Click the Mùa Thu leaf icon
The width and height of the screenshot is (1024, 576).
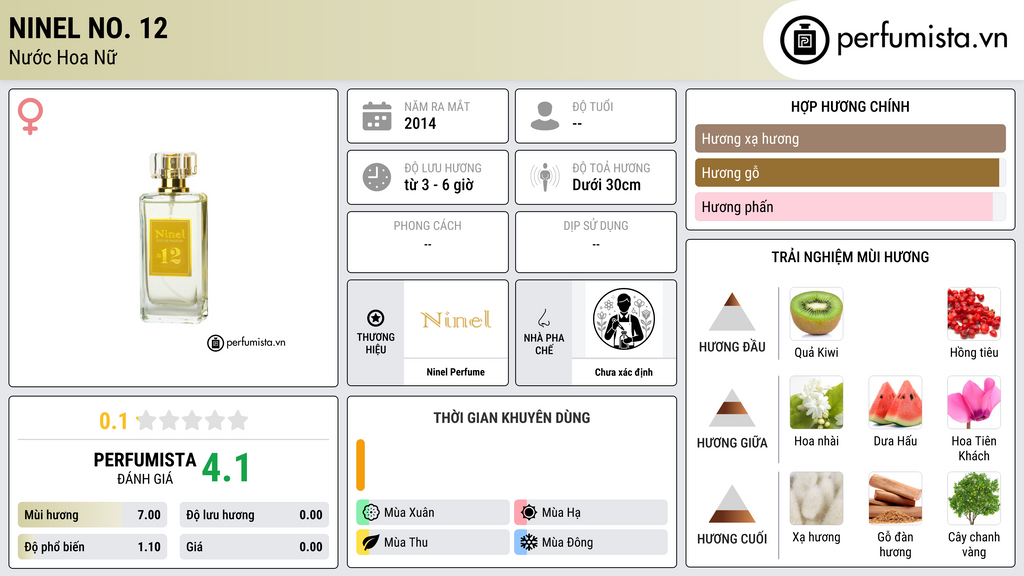point(371,542)
